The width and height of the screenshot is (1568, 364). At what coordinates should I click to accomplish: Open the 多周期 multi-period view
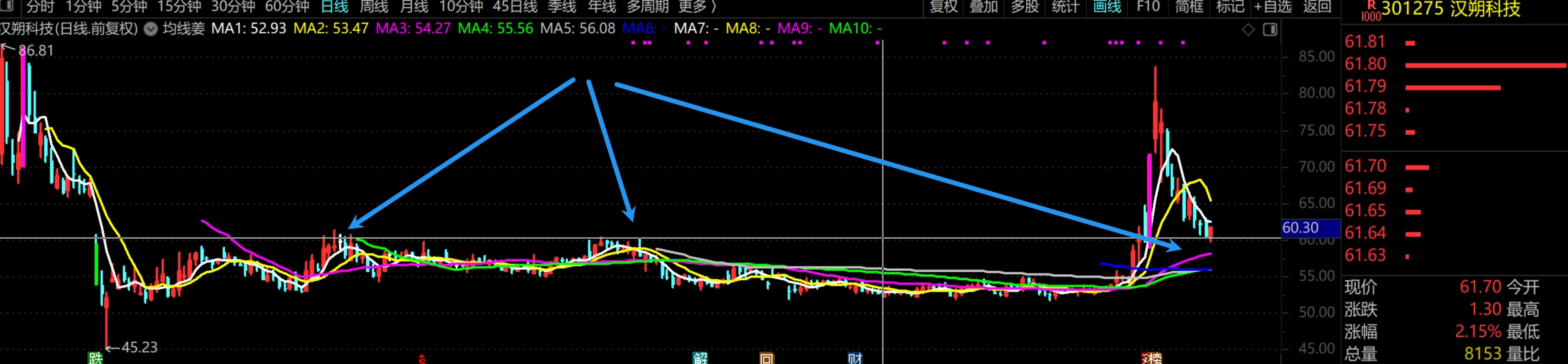tap(647, 7)
